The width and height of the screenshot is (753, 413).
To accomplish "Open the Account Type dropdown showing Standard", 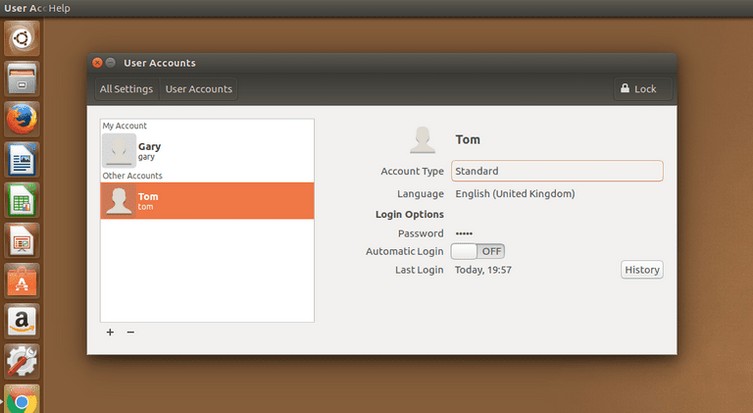I will tap(557, 171).
